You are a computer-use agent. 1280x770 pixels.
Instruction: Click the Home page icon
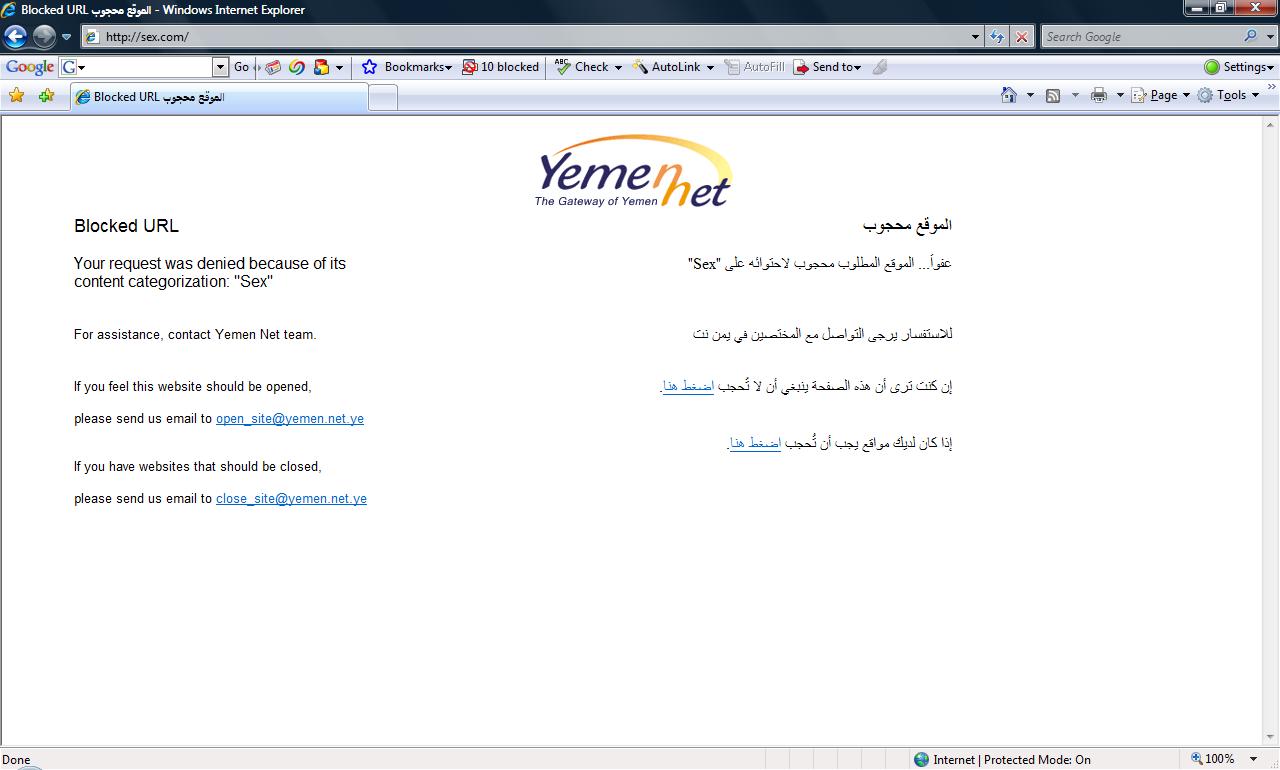tap(1009, 95)
